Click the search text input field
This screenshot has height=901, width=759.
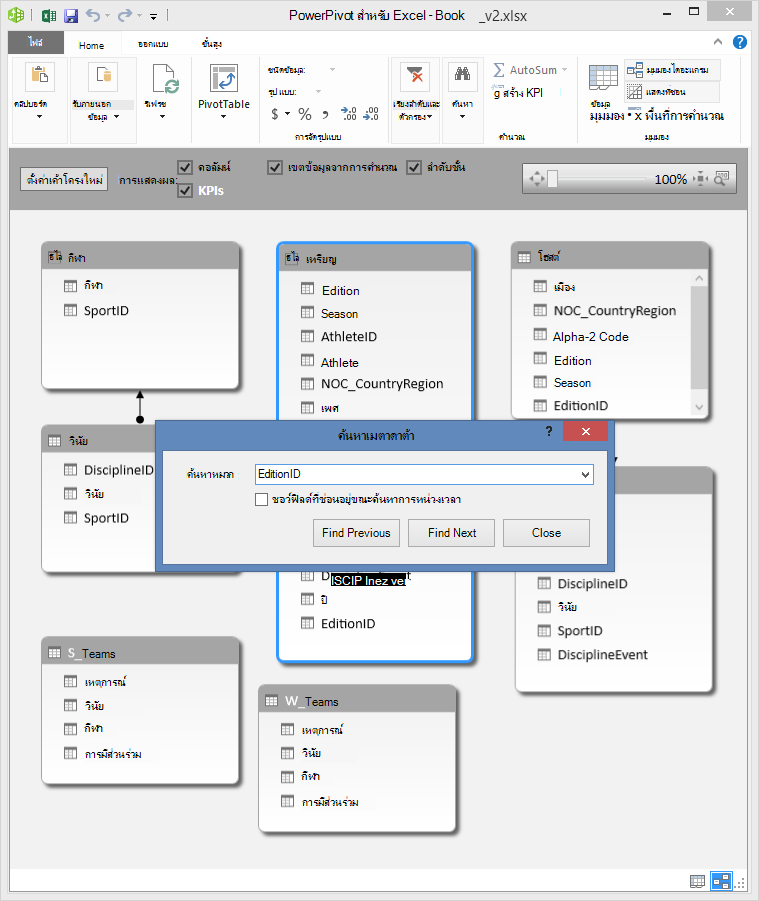pos(424,475)
